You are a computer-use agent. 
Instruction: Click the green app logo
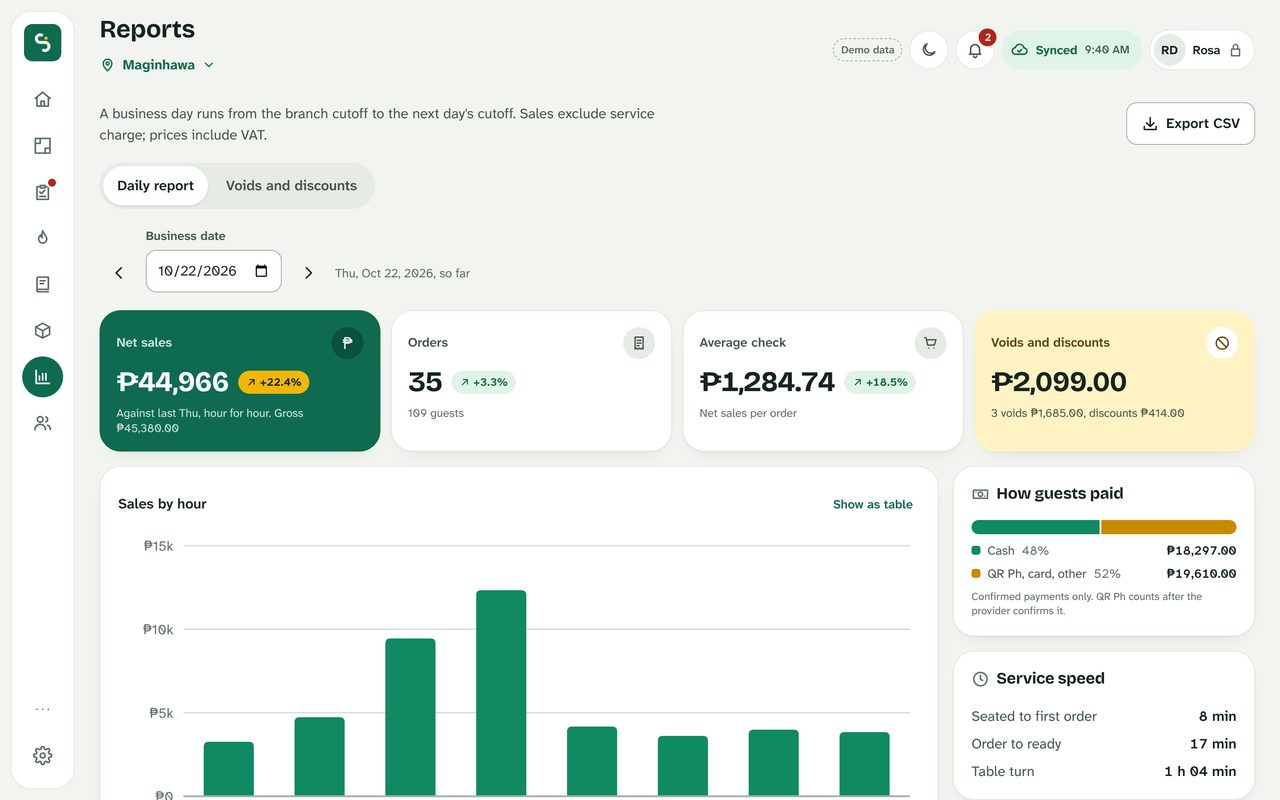tap(42, 43)
